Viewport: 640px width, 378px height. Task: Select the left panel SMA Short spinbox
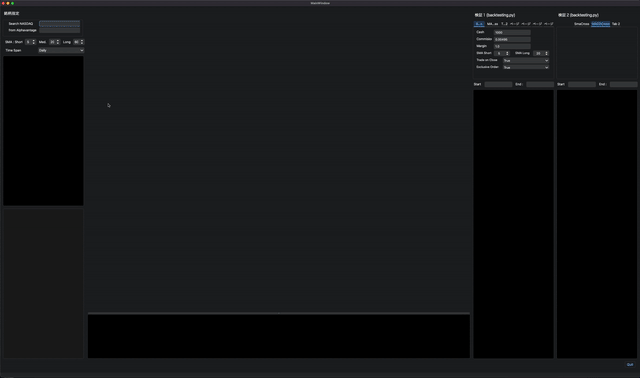30,42
